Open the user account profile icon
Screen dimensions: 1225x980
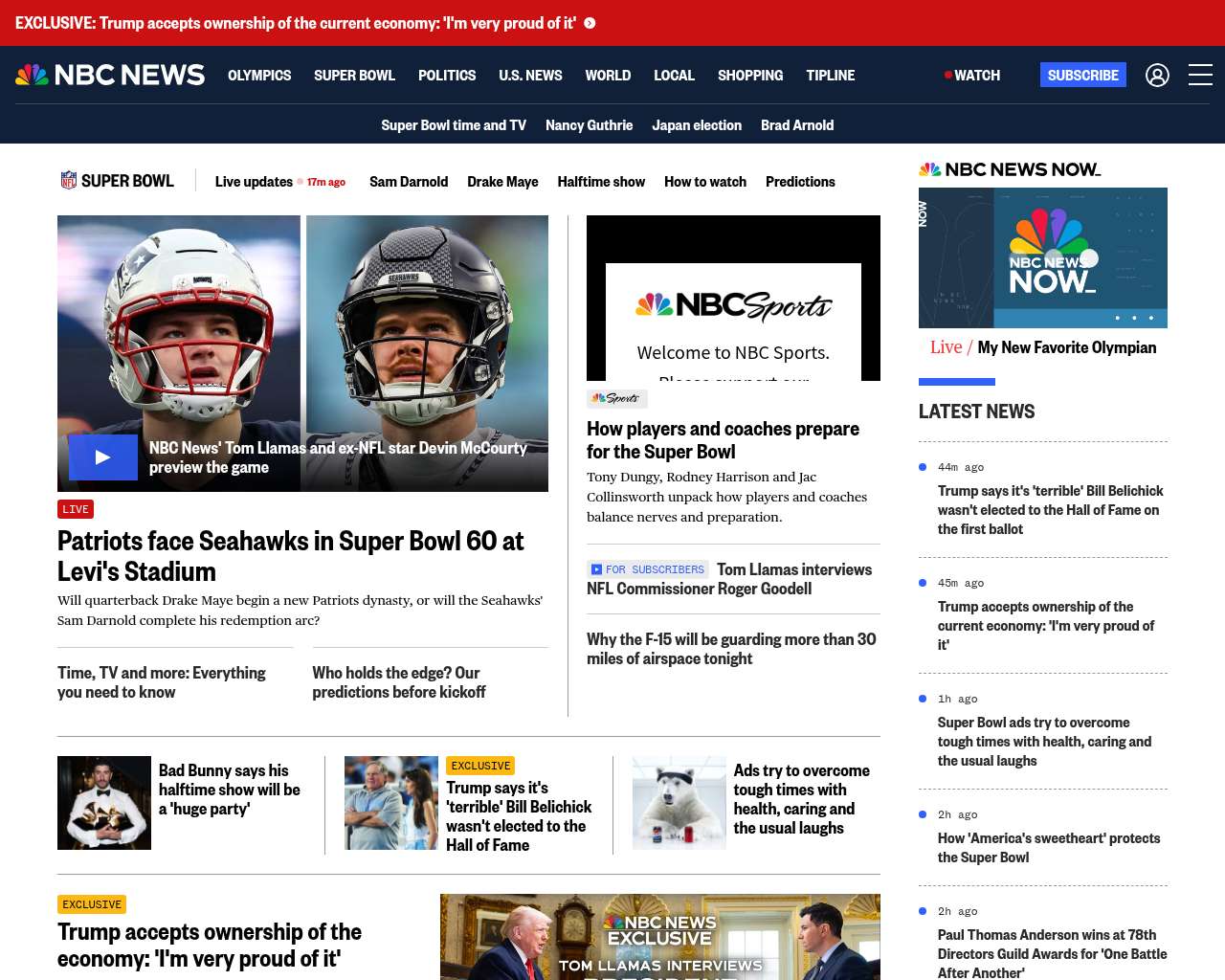[x=1157, y=75]
